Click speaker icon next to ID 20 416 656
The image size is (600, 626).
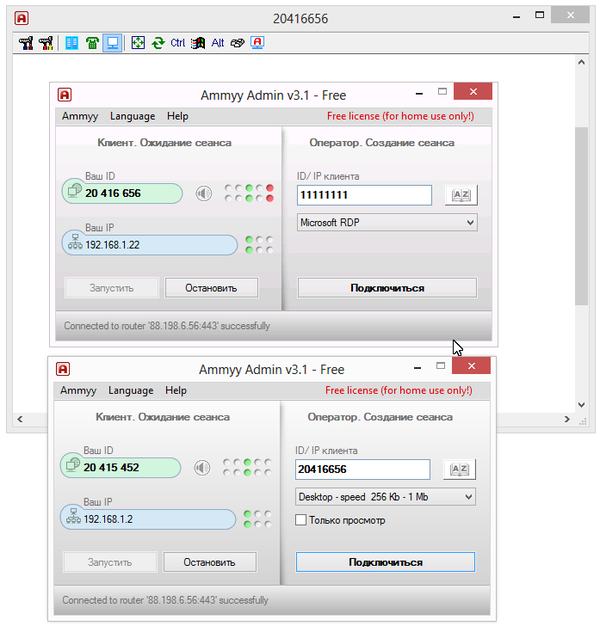pyautogui.click(x=204, y=194)
